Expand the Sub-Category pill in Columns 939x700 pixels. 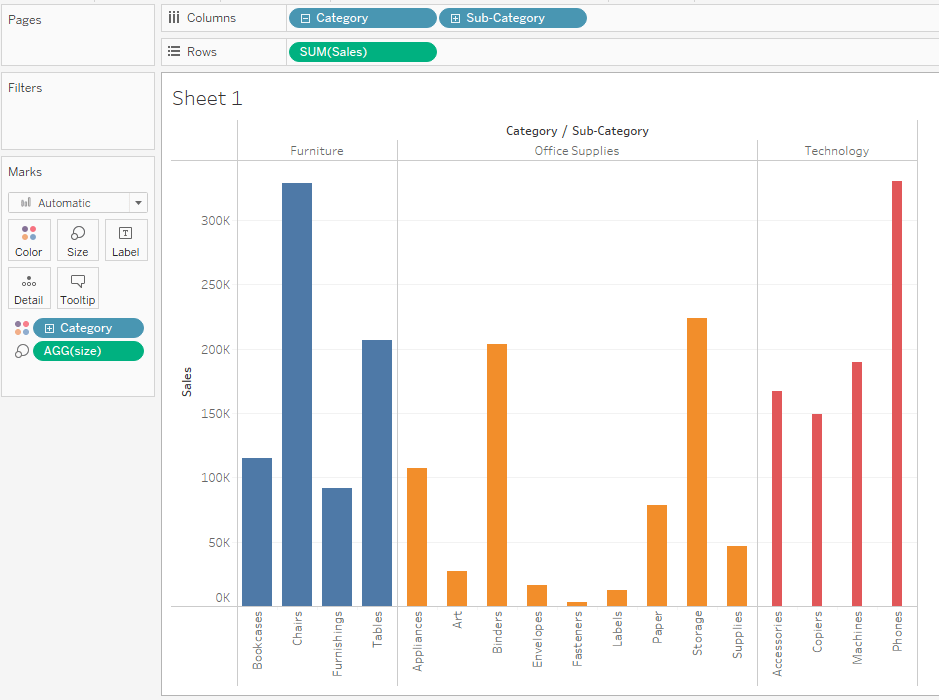coord(455,19)
